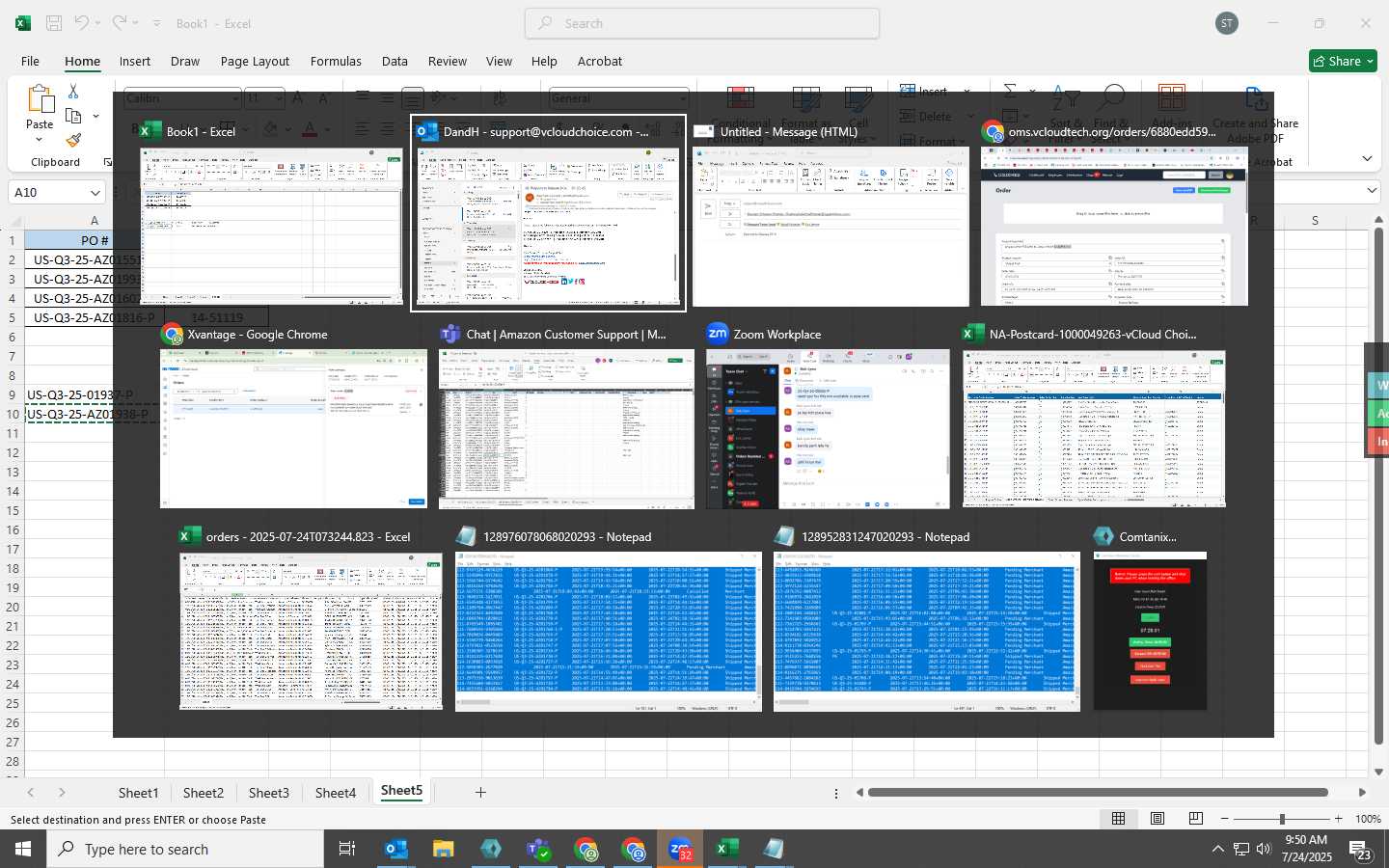The height and width of the screenshot is (868, 1389).
Task: Open the ST account avatar
Action: [1227, 23]
